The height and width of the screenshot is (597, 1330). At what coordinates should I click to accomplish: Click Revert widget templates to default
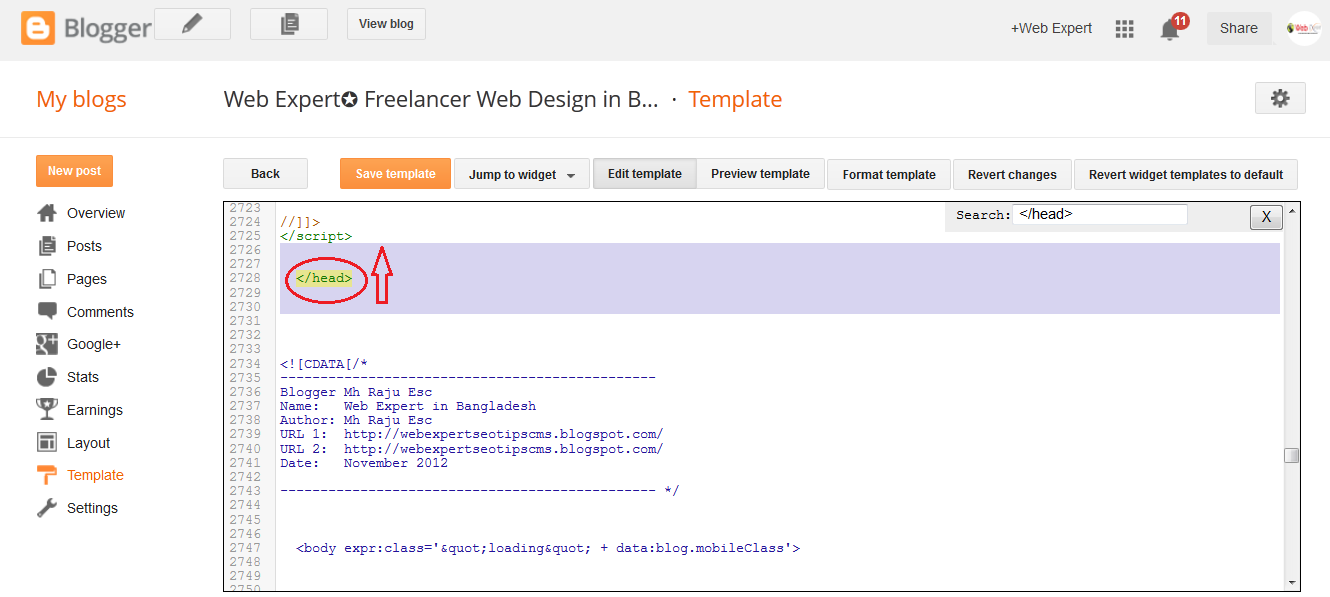point(1186,174)
